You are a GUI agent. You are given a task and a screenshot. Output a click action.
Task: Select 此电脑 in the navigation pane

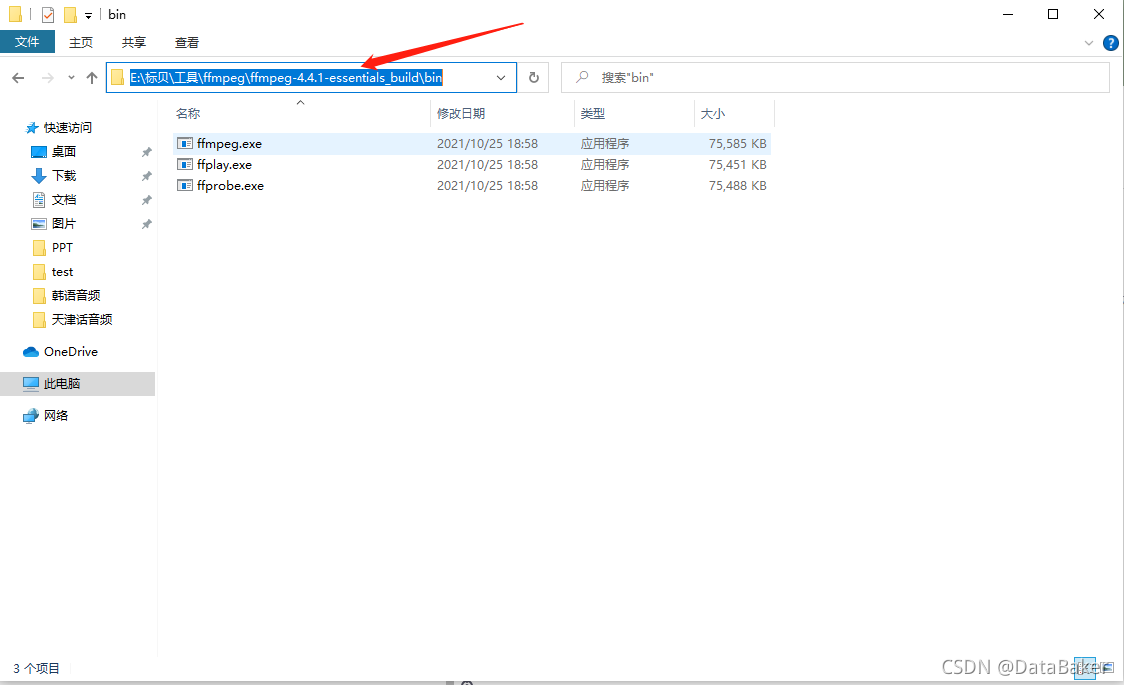tap(77, 383)
